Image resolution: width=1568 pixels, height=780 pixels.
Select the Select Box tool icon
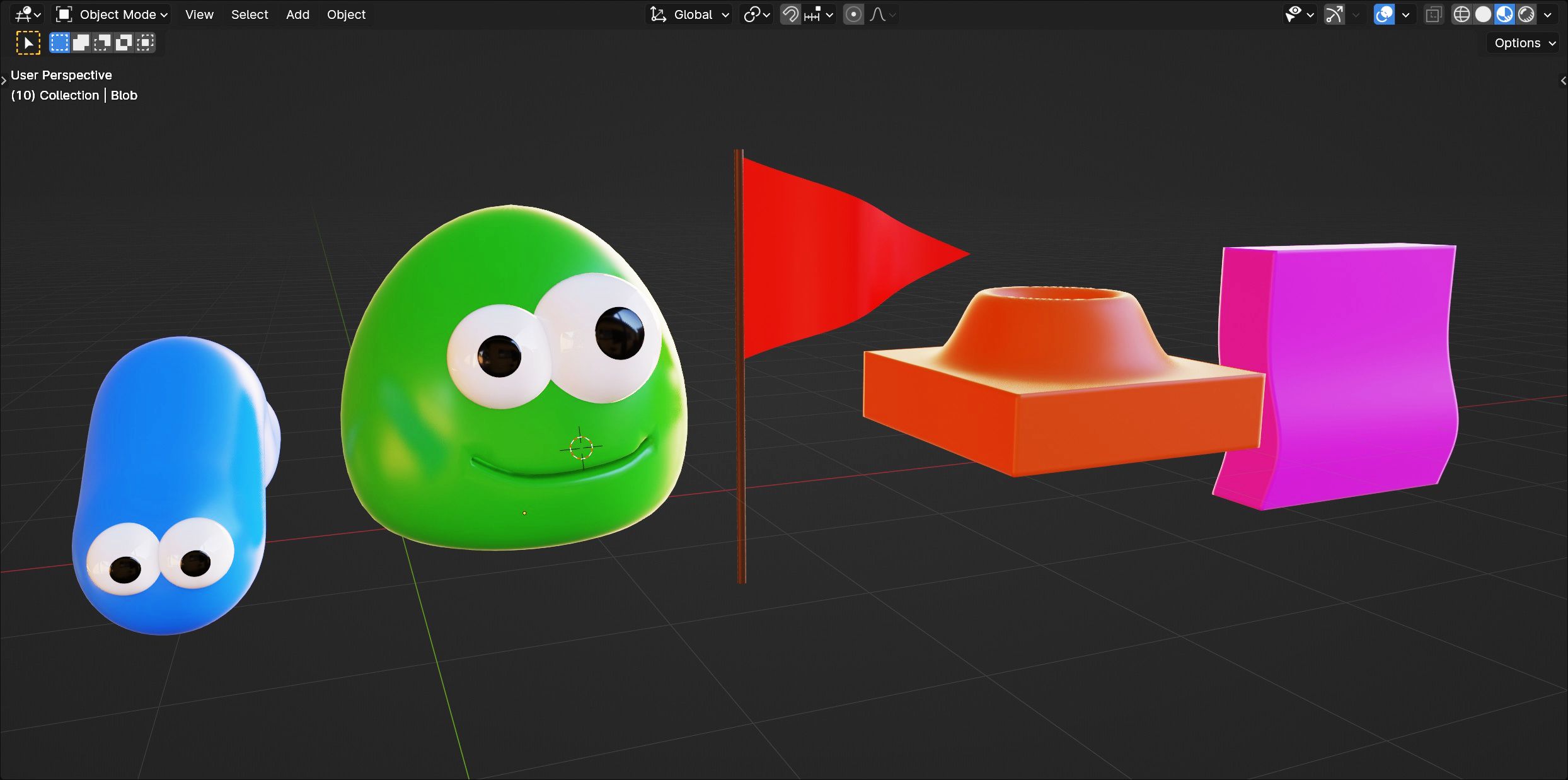coord(28,43)
